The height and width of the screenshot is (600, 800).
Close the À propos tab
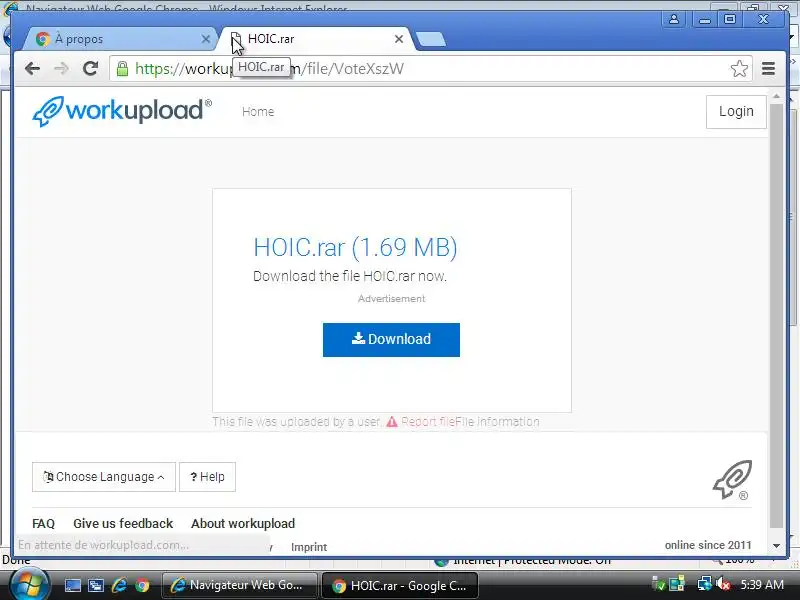tap(206, 39)
